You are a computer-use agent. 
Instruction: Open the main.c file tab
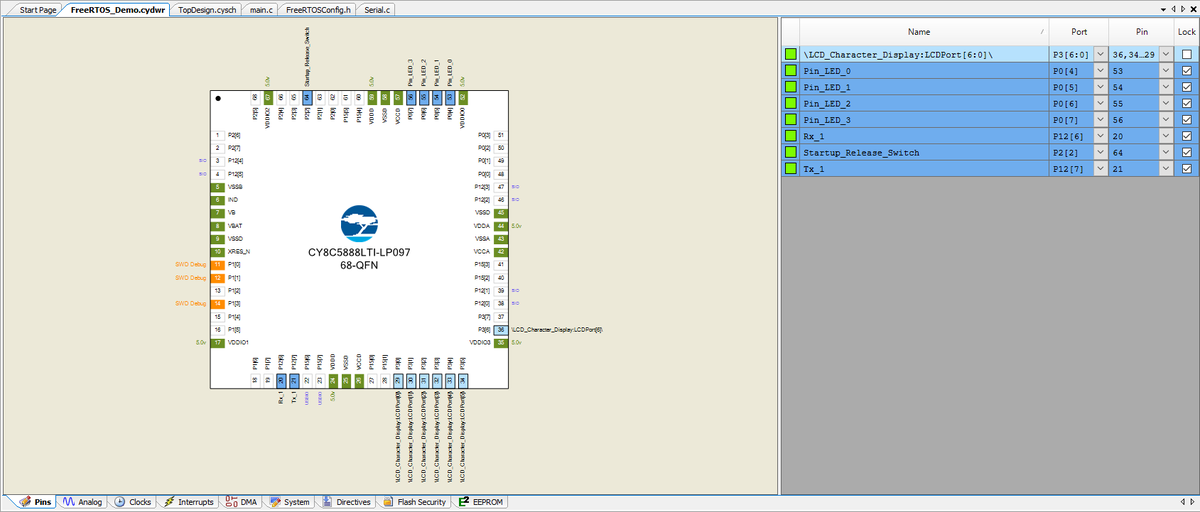(x=259, y=8)
